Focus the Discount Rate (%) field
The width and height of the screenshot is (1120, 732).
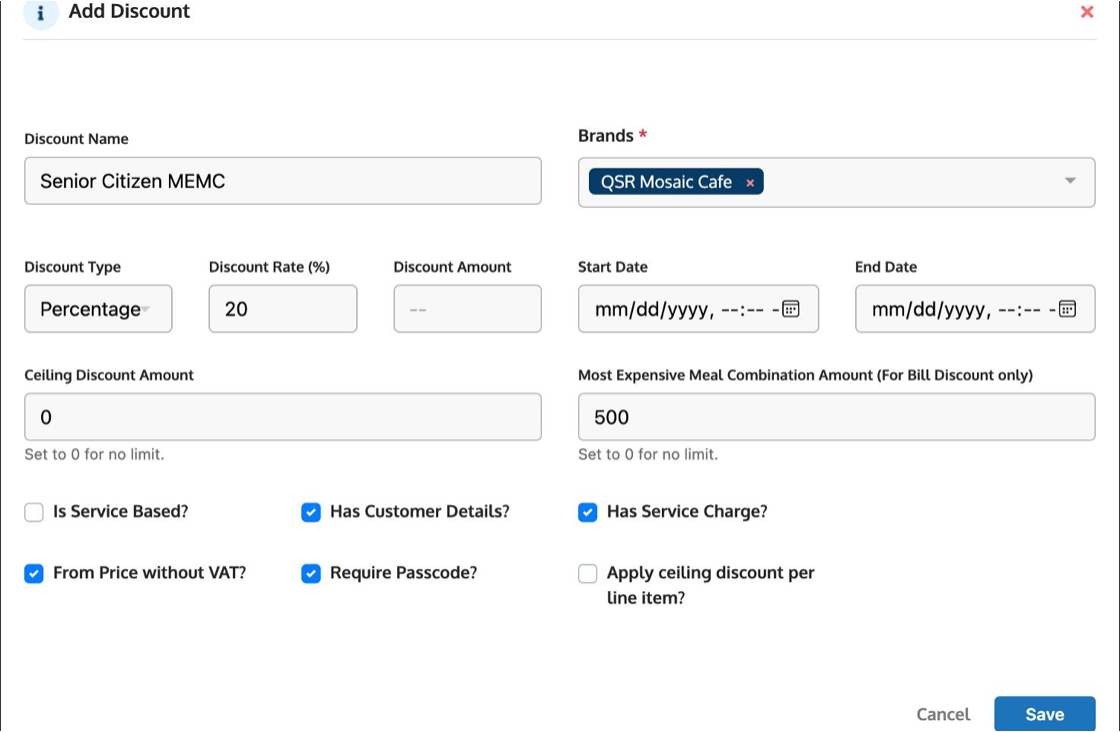pyautogui.click(x=283, y=309)
